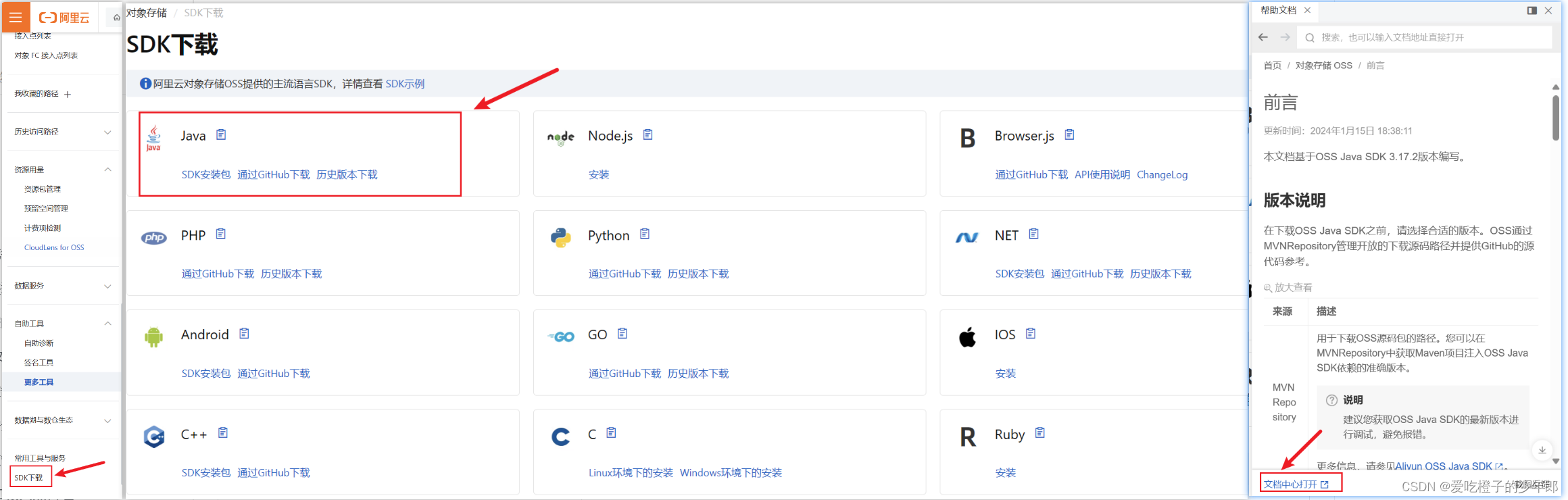Screen dimensions: 1568x500
Task: Click the document icon beside PHP
Action: [x=220, y=234]
